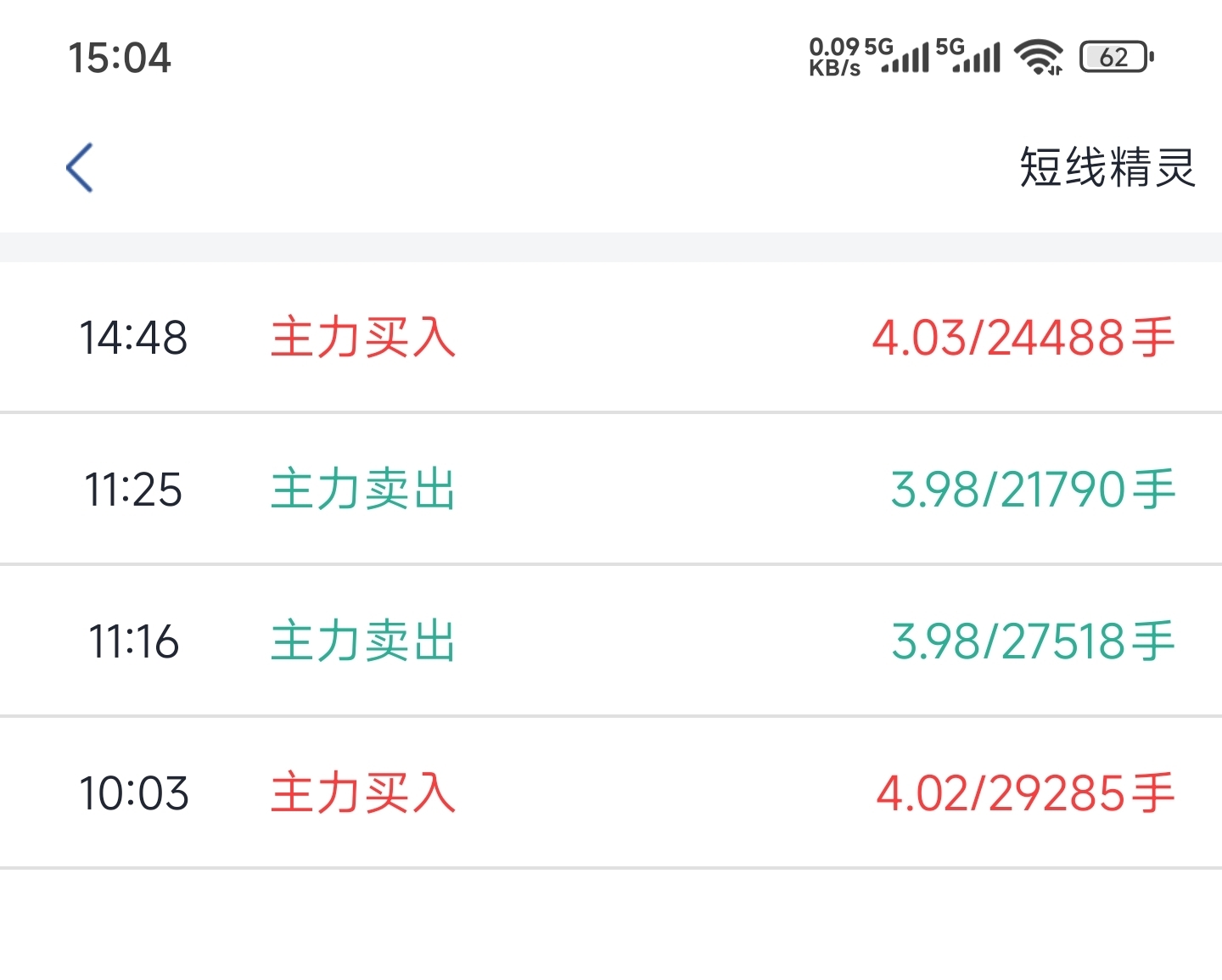
Task: Tap the second 5G signal bars
Action: pyautogui.click(x=968, y=55)
